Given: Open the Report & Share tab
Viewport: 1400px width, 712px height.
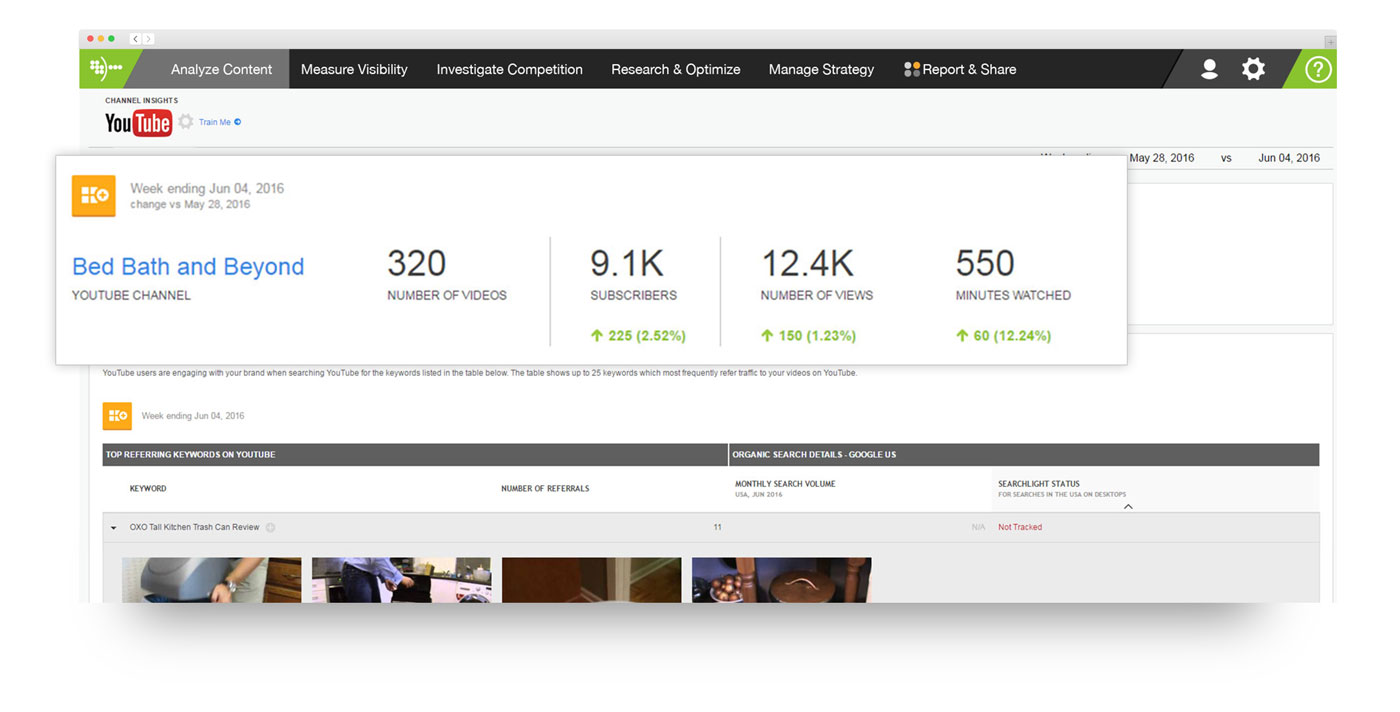Looking at the screenshot, I should pyautogui.click(x=960, y=69).
